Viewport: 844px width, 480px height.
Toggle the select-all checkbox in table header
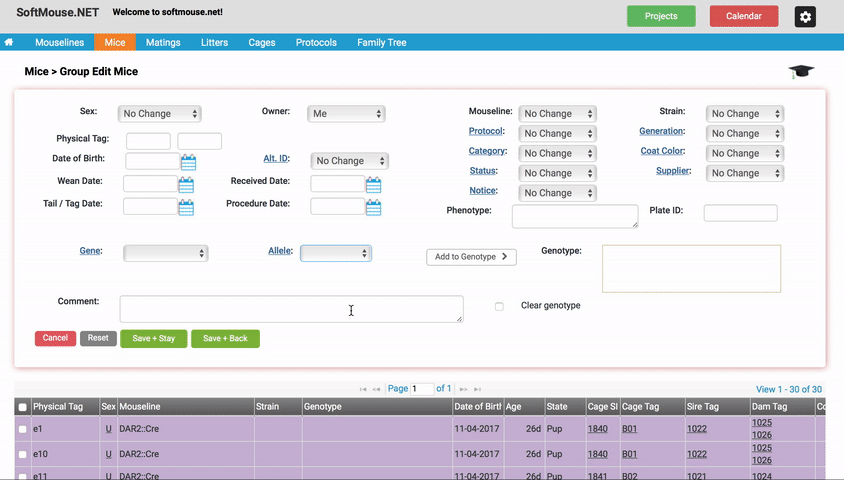(x=23, y=407)
